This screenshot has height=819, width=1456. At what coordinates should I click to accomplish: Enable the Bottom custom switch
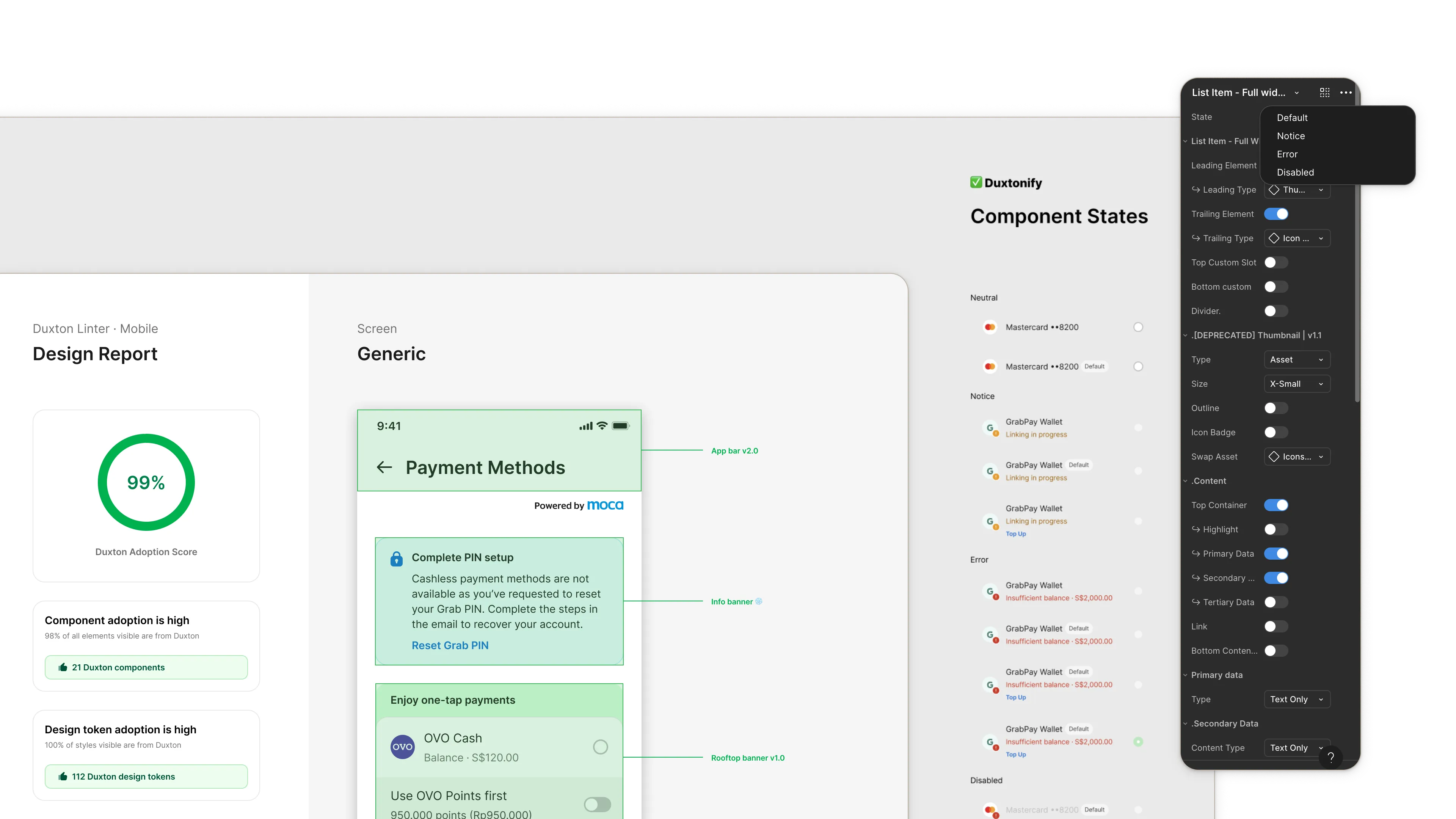pyautogui.click(x=1276, y=287)
